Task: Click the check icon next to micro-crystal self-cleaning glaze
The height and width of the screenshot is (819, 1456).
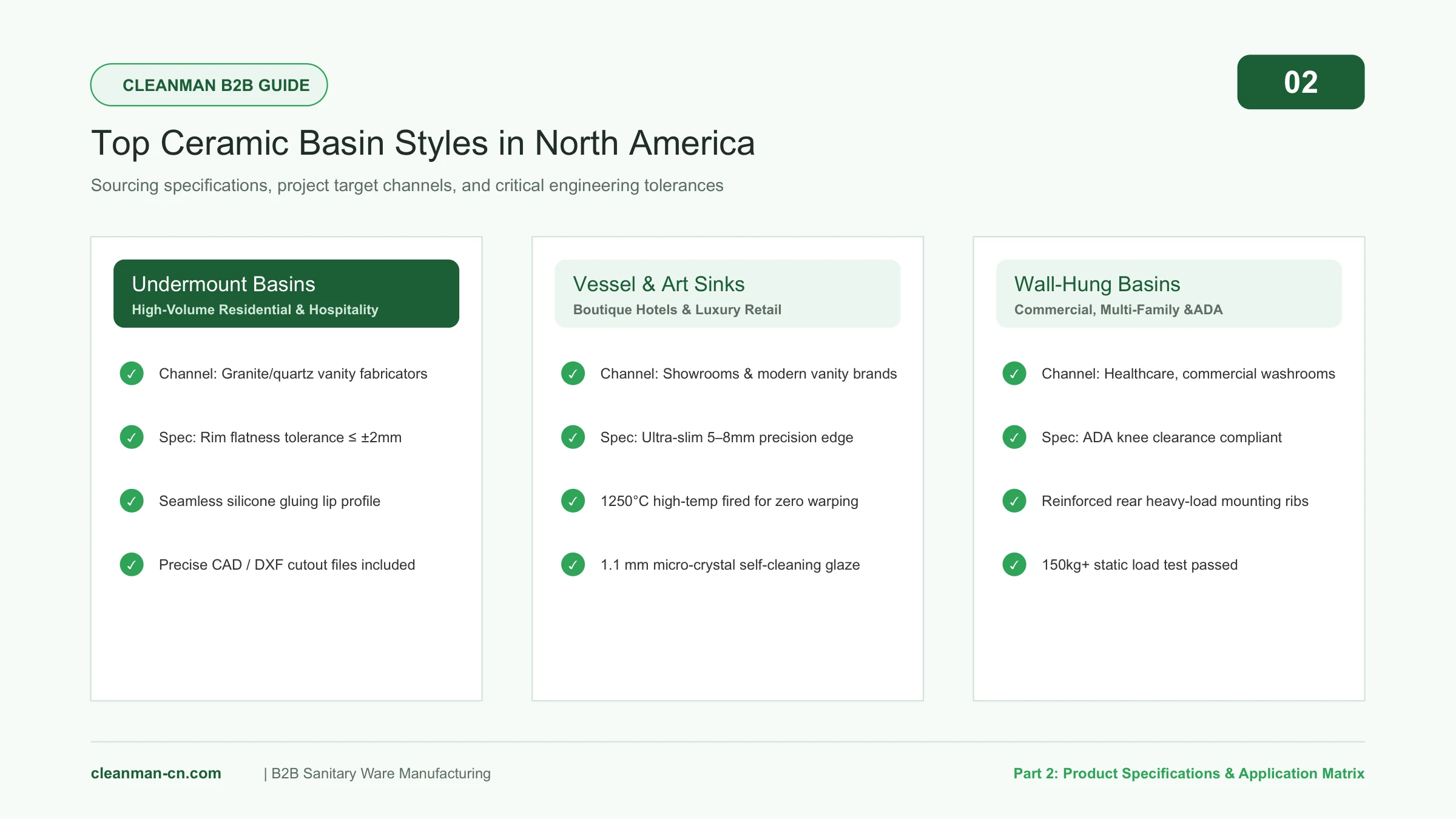Action: point(573,565)
